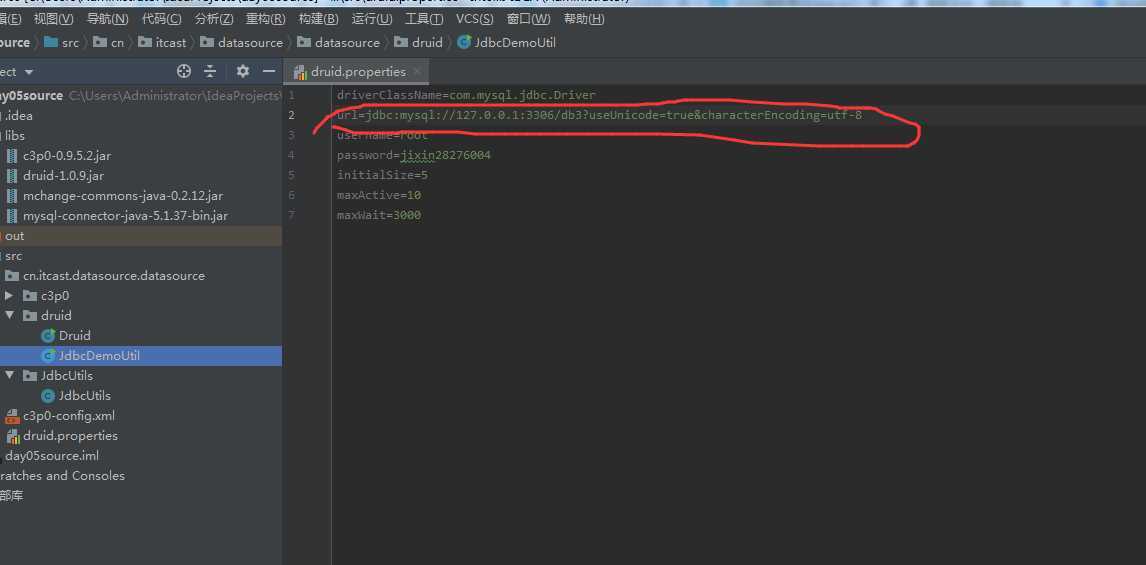The image size is (1146, 565).
Task: Click the maxActive=10 line
Action: pyautogui.click(x=379, y=196)
